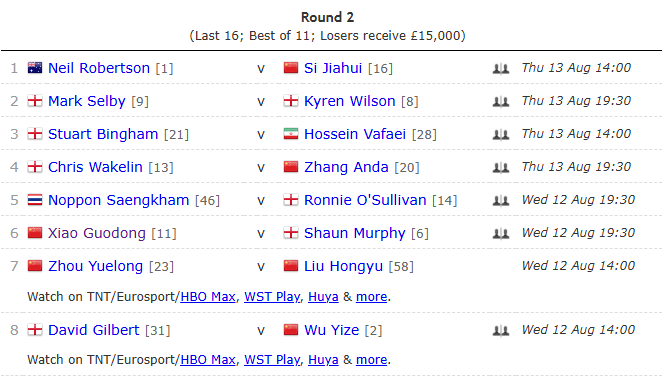Click the Iranian flag beside Hossein Vafaei
This screenshot has width=667, height=379.
click(291, 134)
